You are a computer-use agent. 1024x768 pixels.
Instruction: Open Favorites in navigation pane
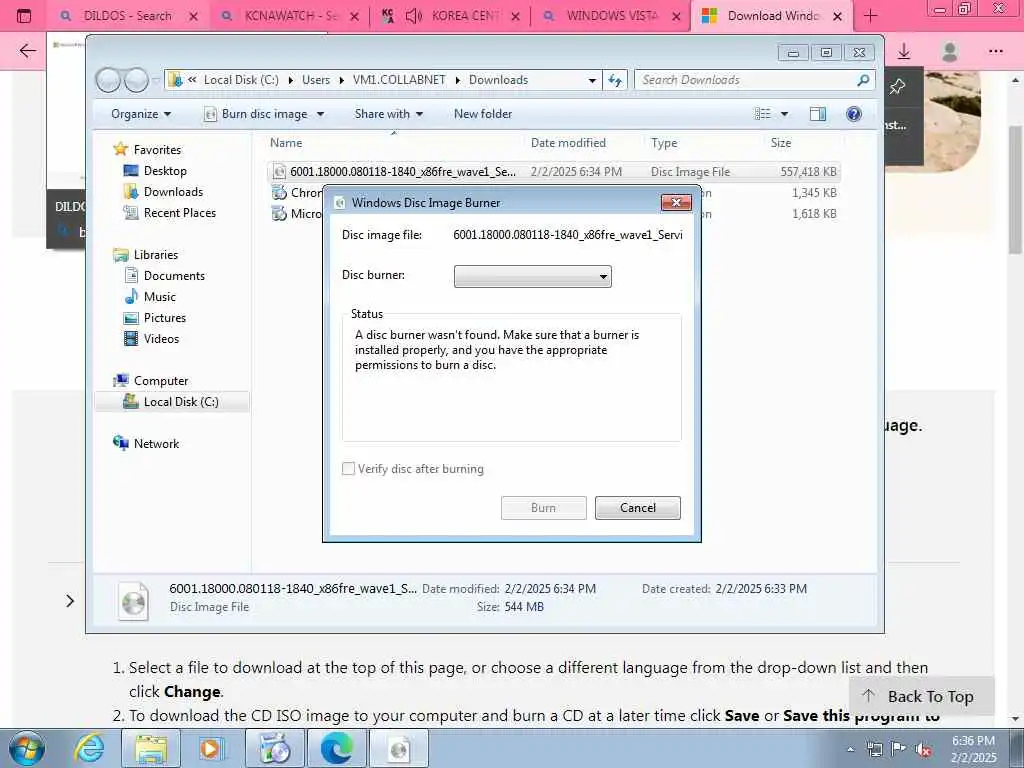[157, 150]
